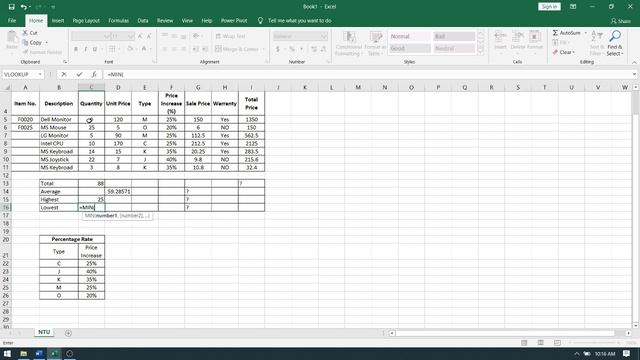Select the Dell Monitor quantity cell

(91, 120)
